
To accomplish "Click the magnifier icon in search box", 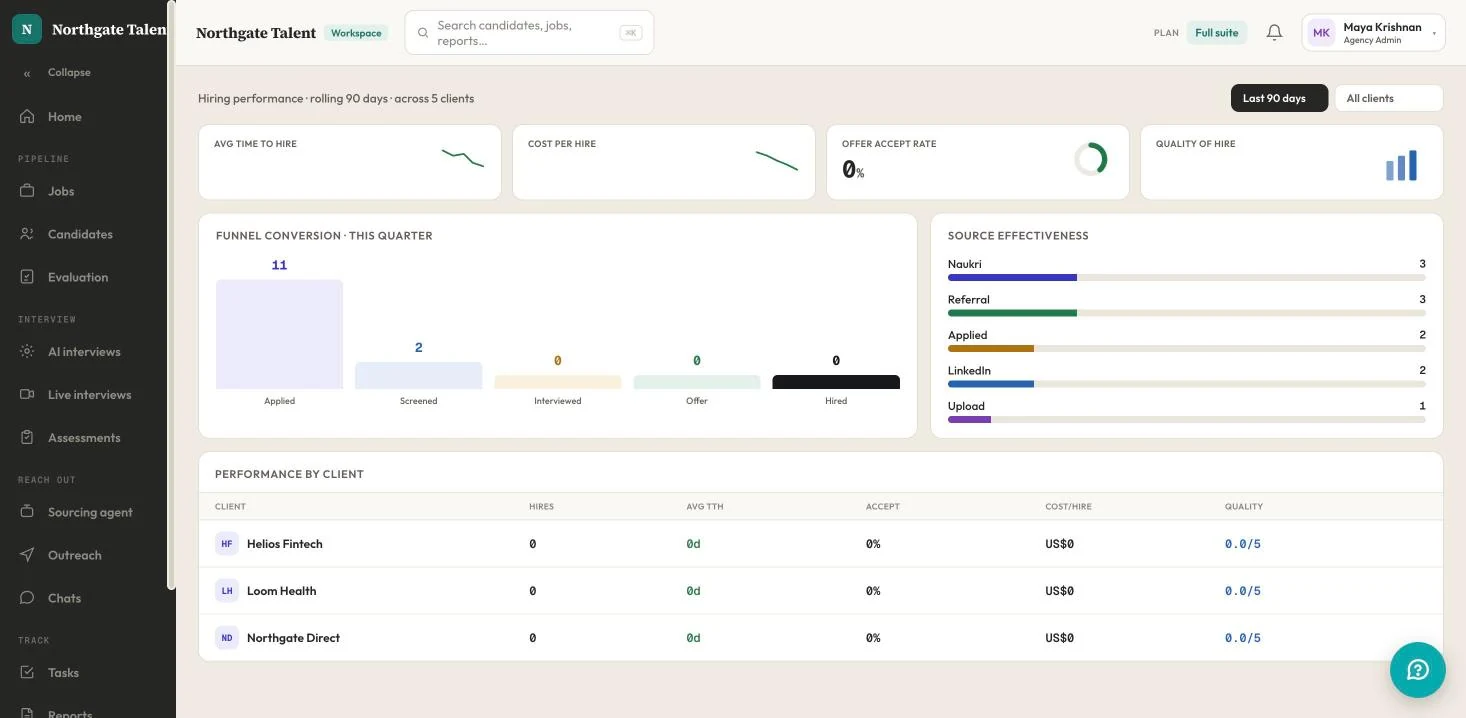I will [x=423, y=33].
